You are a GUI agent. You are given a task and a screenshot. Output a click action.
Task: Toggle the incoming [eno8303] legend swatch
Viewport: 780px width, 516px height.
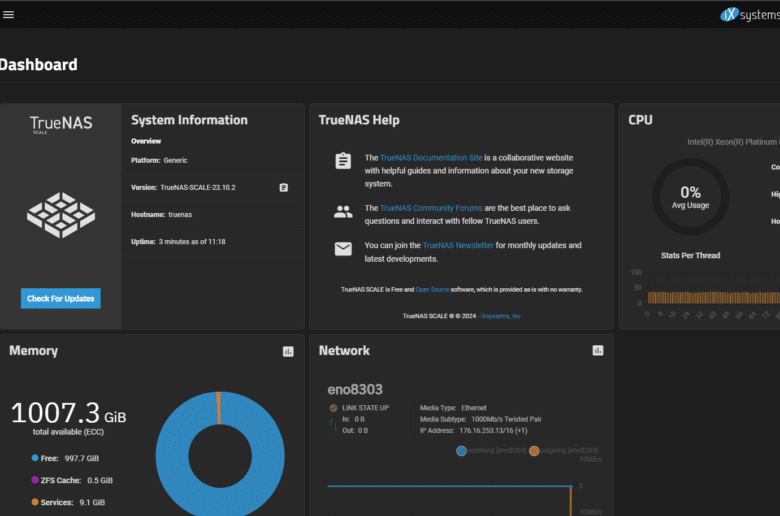click(x=461, y=451)
